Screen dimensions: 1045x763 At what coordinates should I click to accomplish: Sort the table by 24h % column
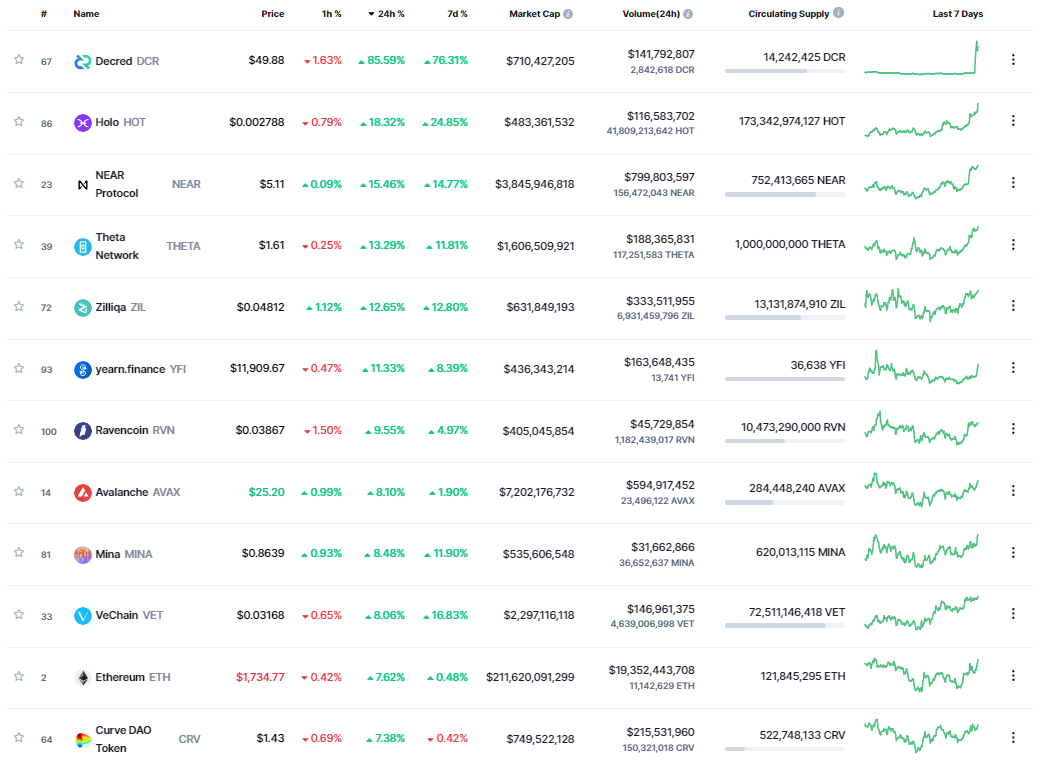click(x=387, y=14)
